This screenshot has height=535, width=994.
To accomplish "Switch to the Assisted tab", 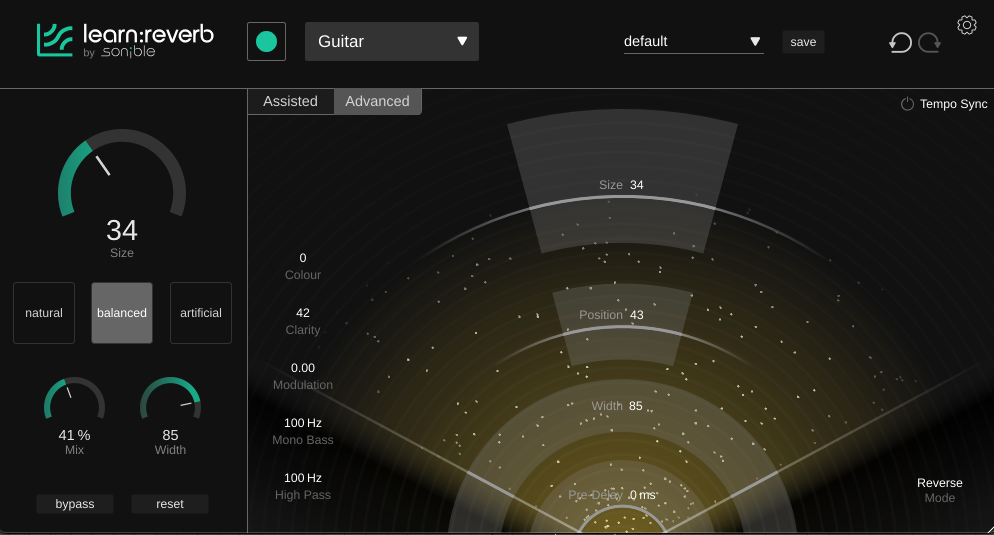I will pyautogui.click(x=290, y=101).
